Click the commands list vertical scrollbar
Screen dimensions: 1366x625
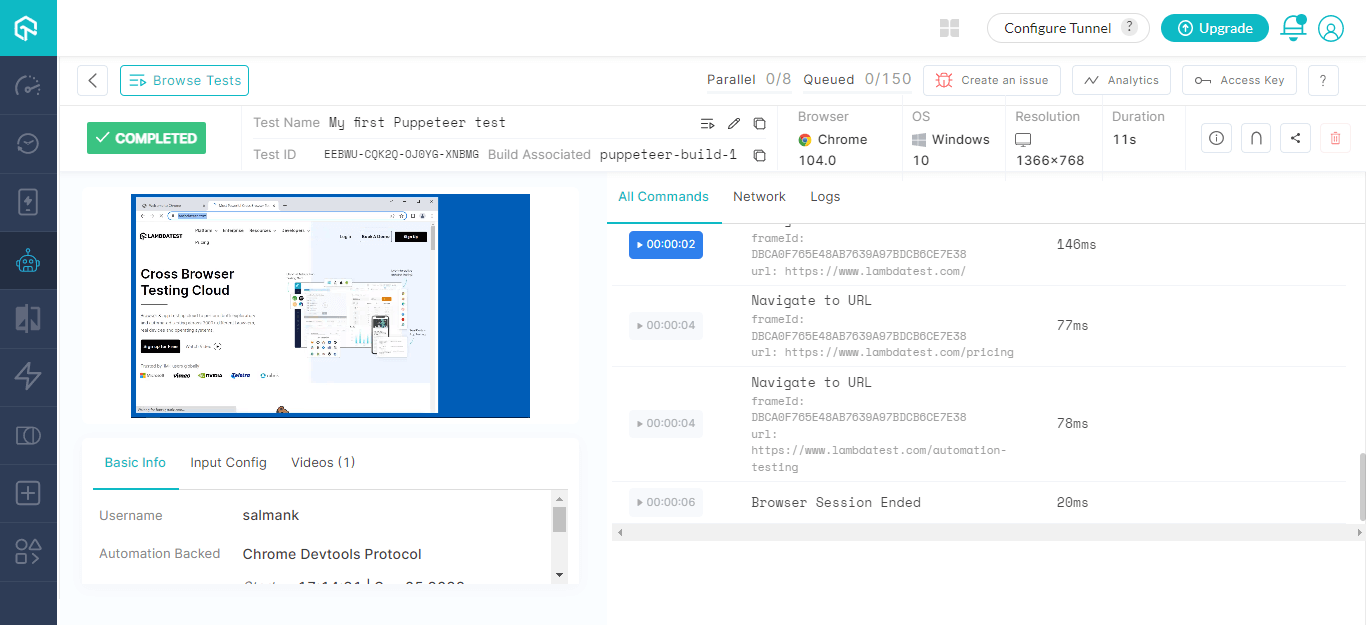click(1360, 486)
